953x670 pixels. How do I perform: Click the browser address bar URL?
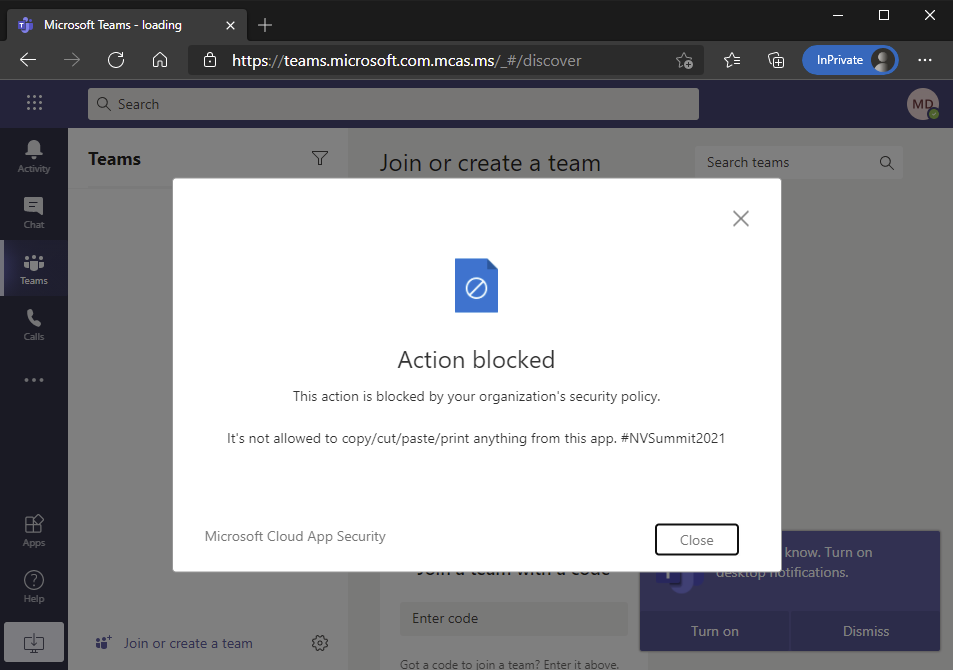(x=407, y=61)
